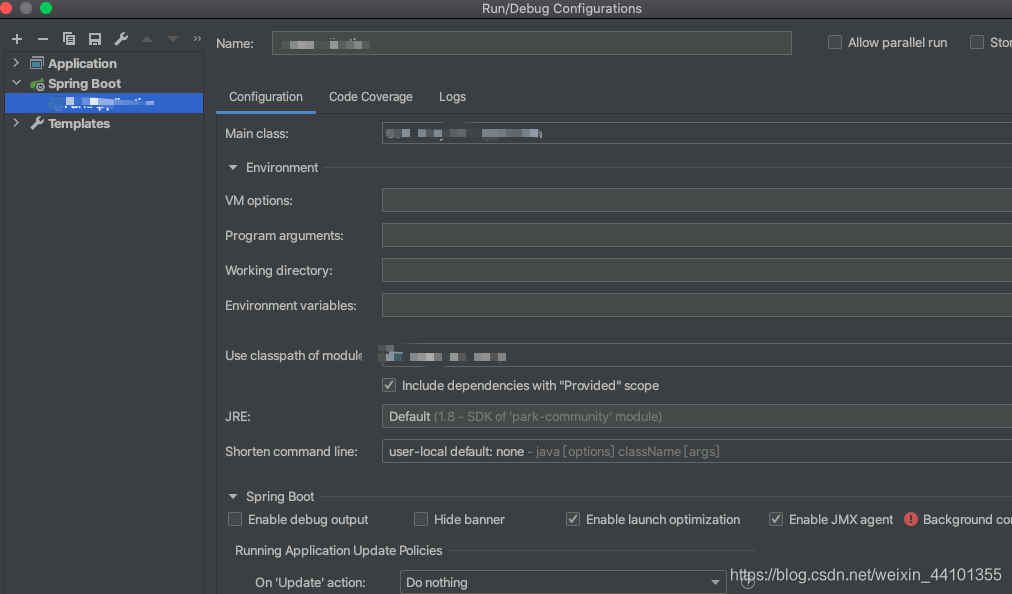This screenshot has height=594, width=1012.
Task: Move configuration down with the arrow icon
Action: [x=170, y=39]
